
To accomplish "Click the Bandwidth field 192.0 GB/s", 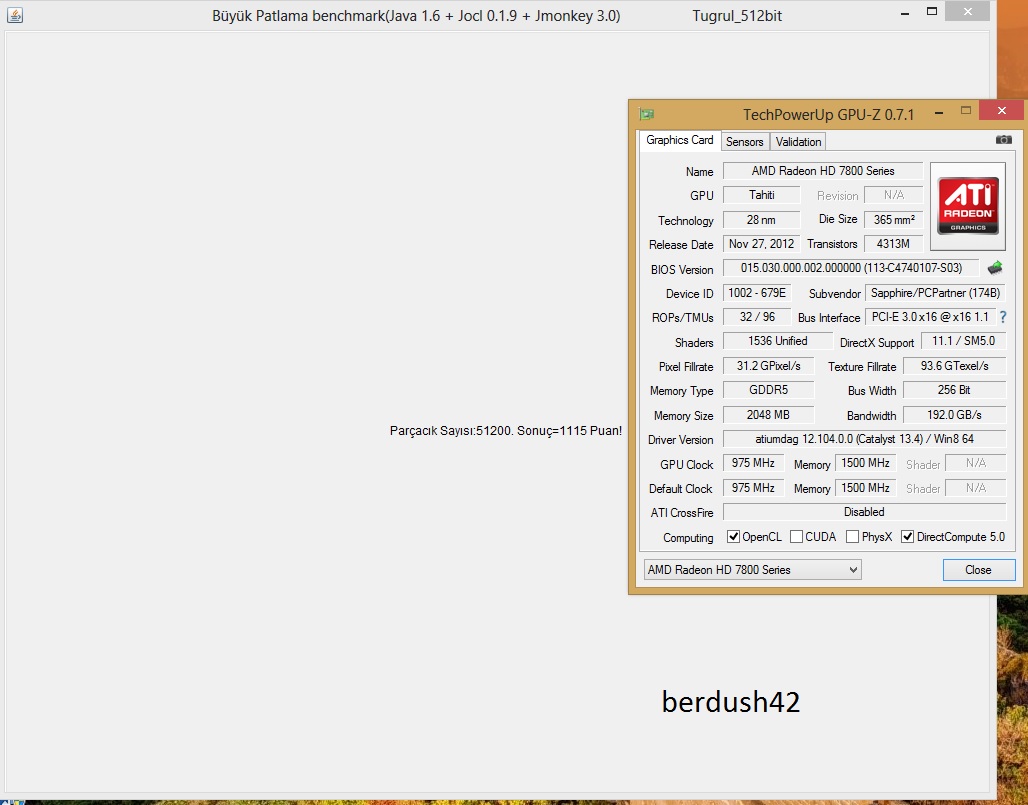I will pos(955,415).
